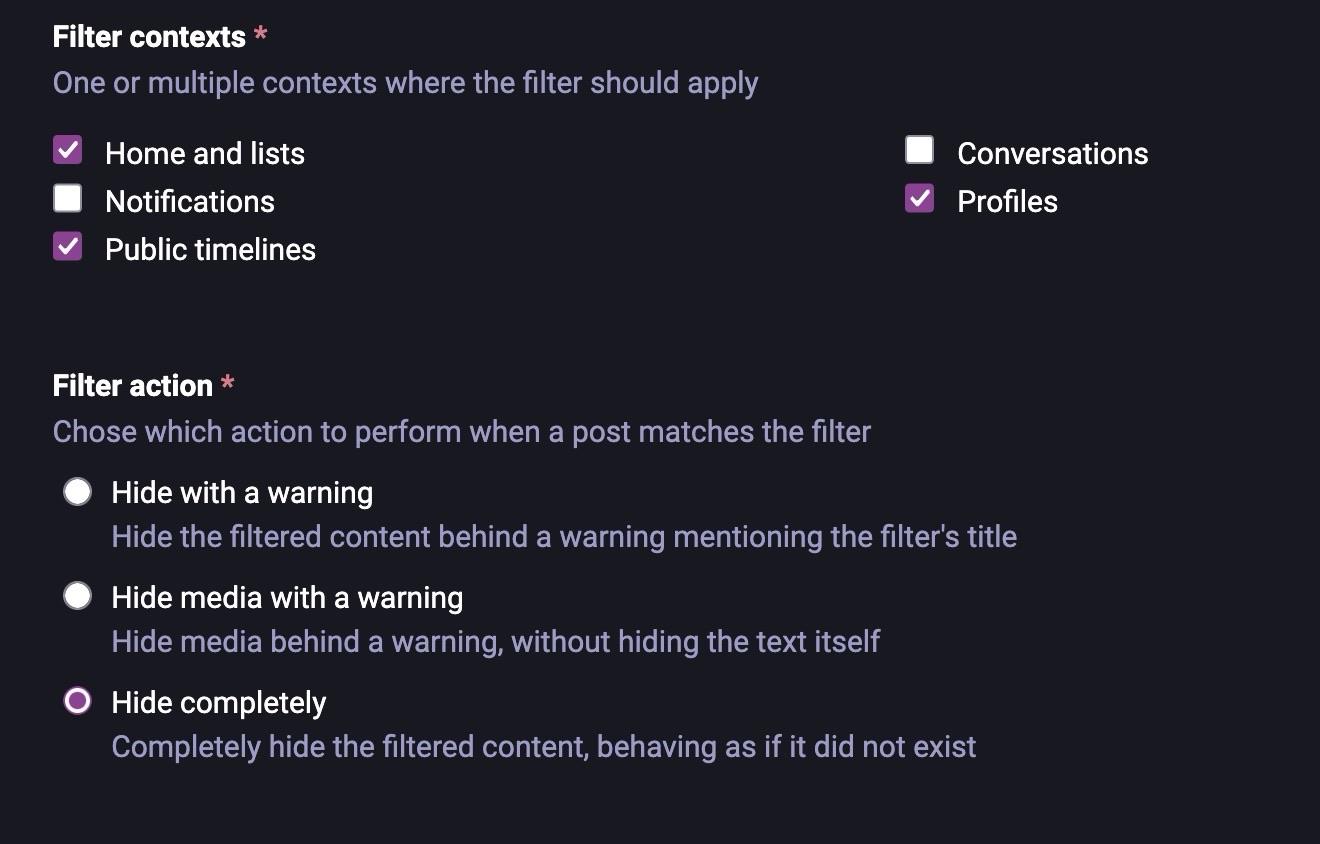Click the 'Conversations' label text
This screenshot has height=844, width=1320.
(x=1053, y=153)
